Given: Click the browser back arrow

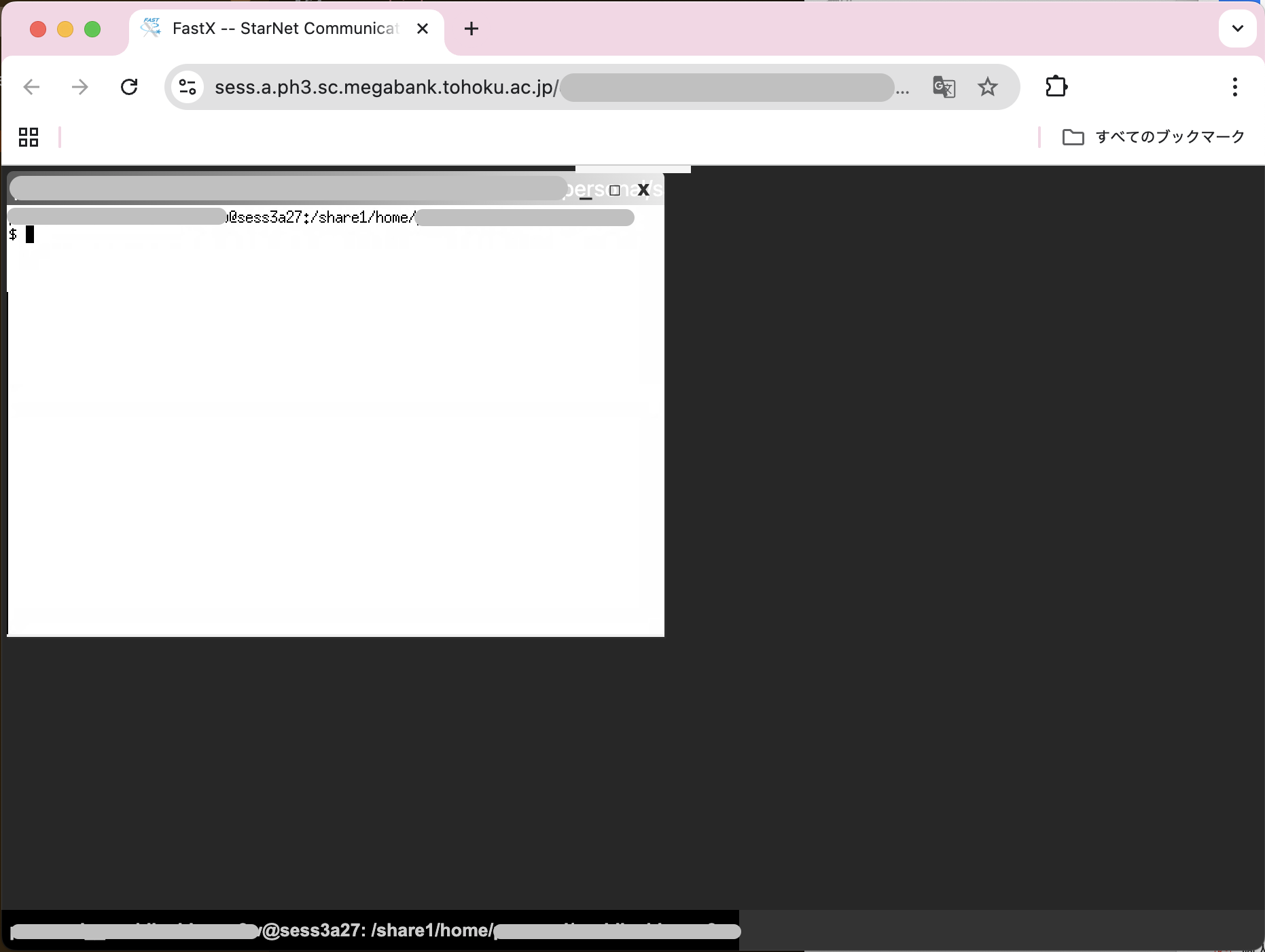Looking at the screenshot, I should 31,87.
